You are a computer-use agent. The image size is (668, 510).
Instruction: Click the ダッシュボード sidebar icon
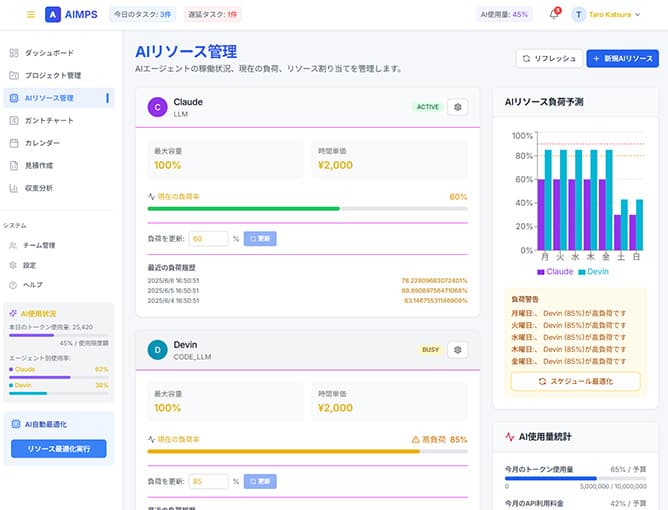tap(14, 53)
